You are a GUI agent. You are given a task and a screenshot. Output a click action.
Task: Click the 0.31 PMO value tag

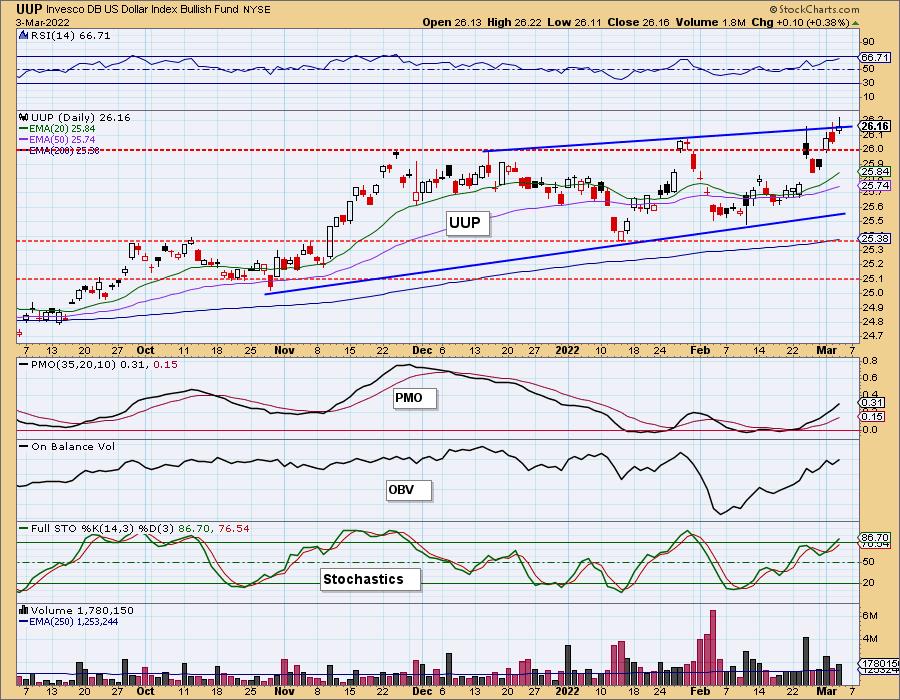coord(870,403)
